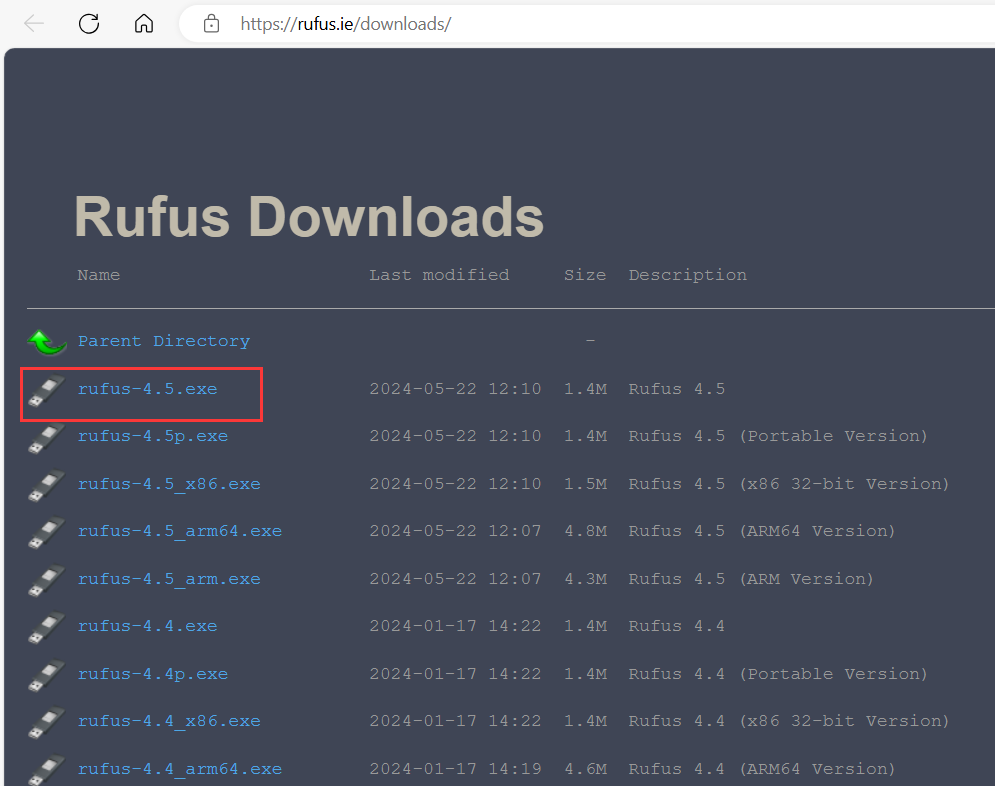995x786 pixels.
Task: Sort listing by the Name column header
Action: coord(98,275)
